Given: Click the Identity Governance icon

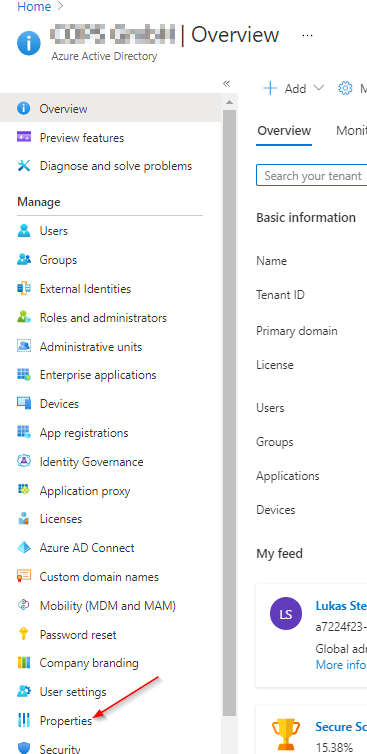Looking at the screenshot, I should click(24, 461).
